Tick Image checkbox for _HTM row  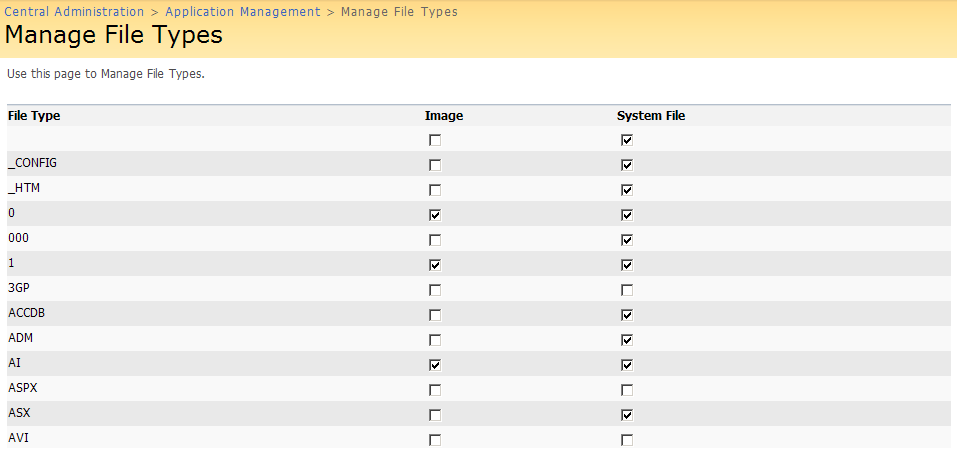[435, 190]
